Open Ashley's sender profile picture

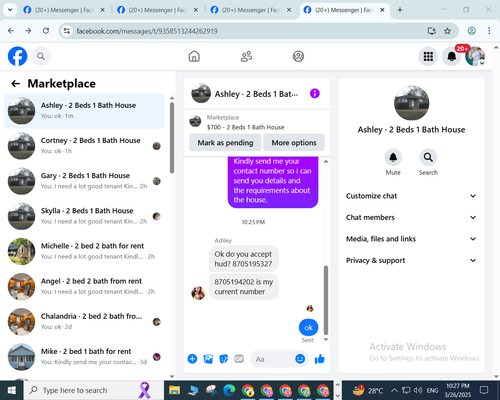coord(198,293)
